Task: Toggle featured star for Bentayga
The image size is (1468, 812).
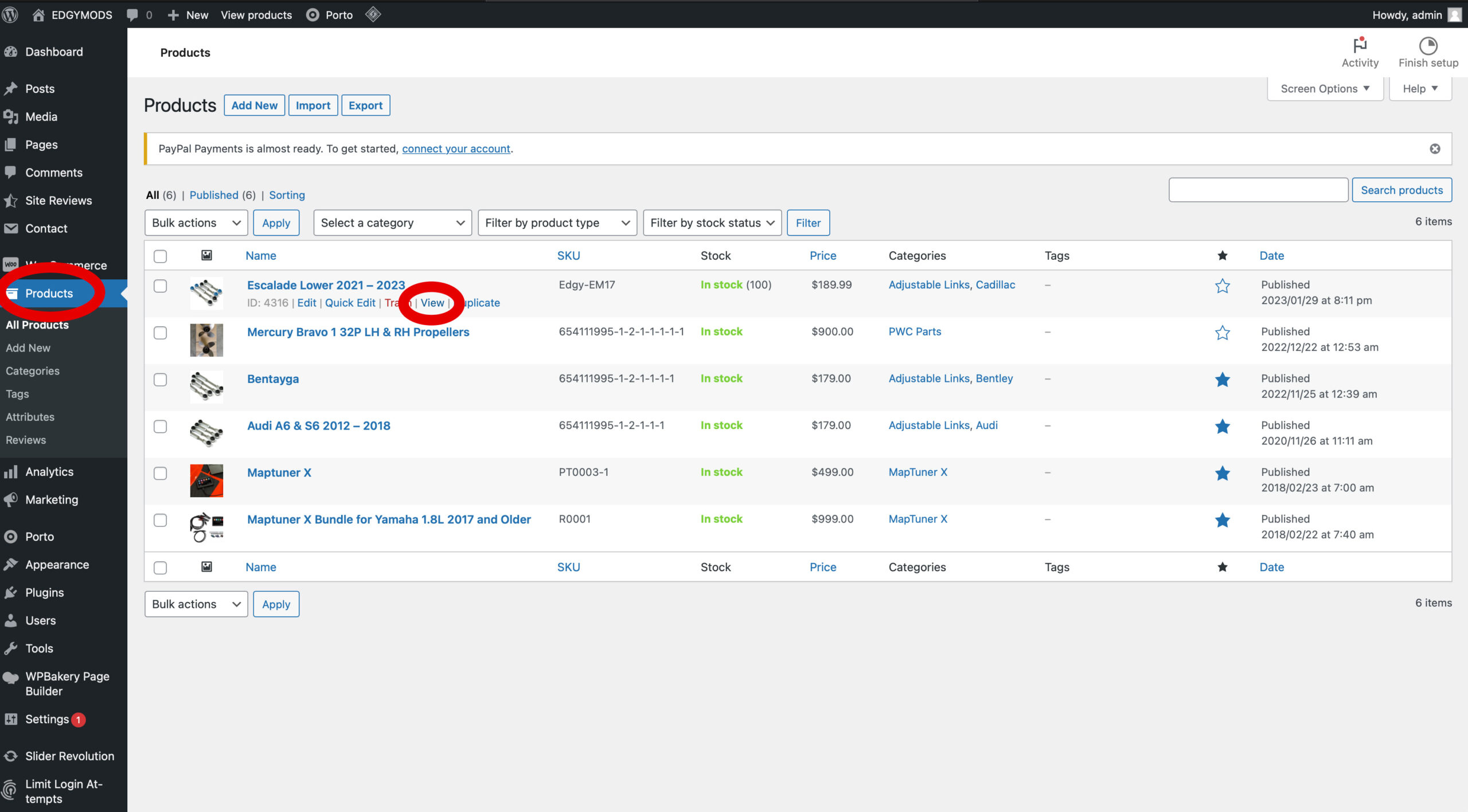Action: tap(1222, 380)
